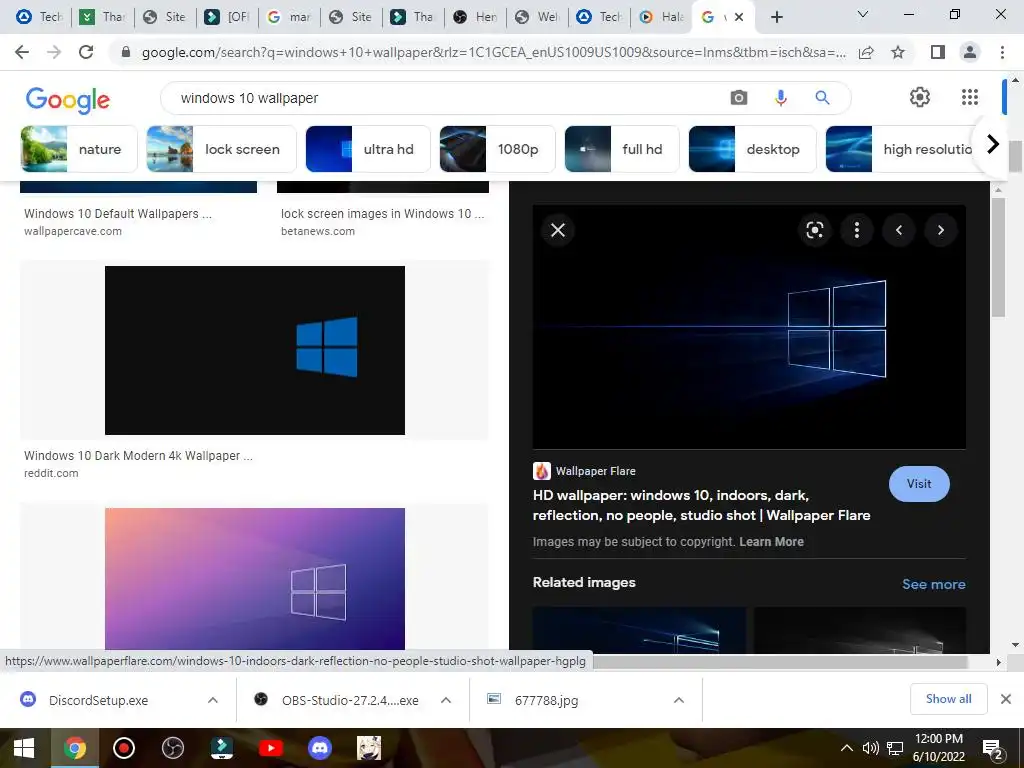Image resolution: width=1024 pixels, height=768 pixels.
Task: Select the desktop filter chip
Action: tap(752, 149)
